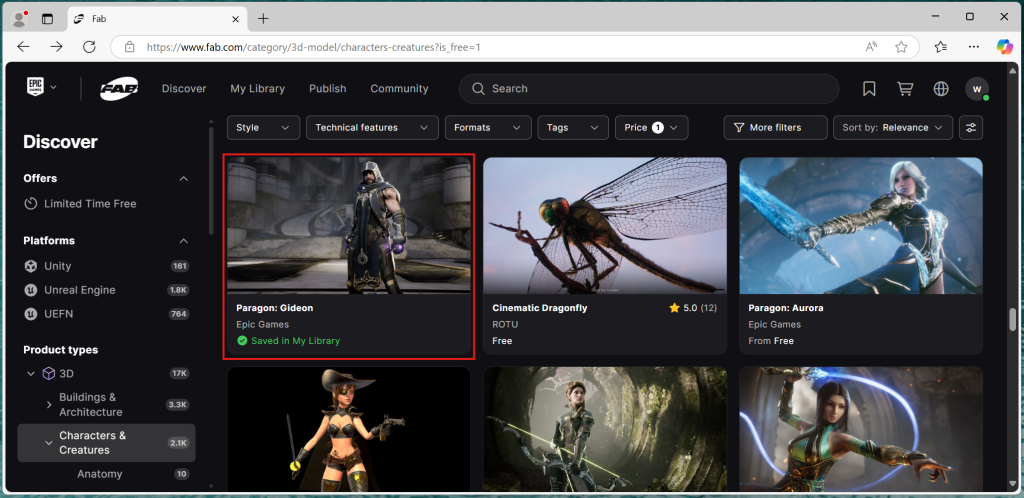
Task: Click the browser forward arrow
Action: pyautogui.click(x=56, y=47)
